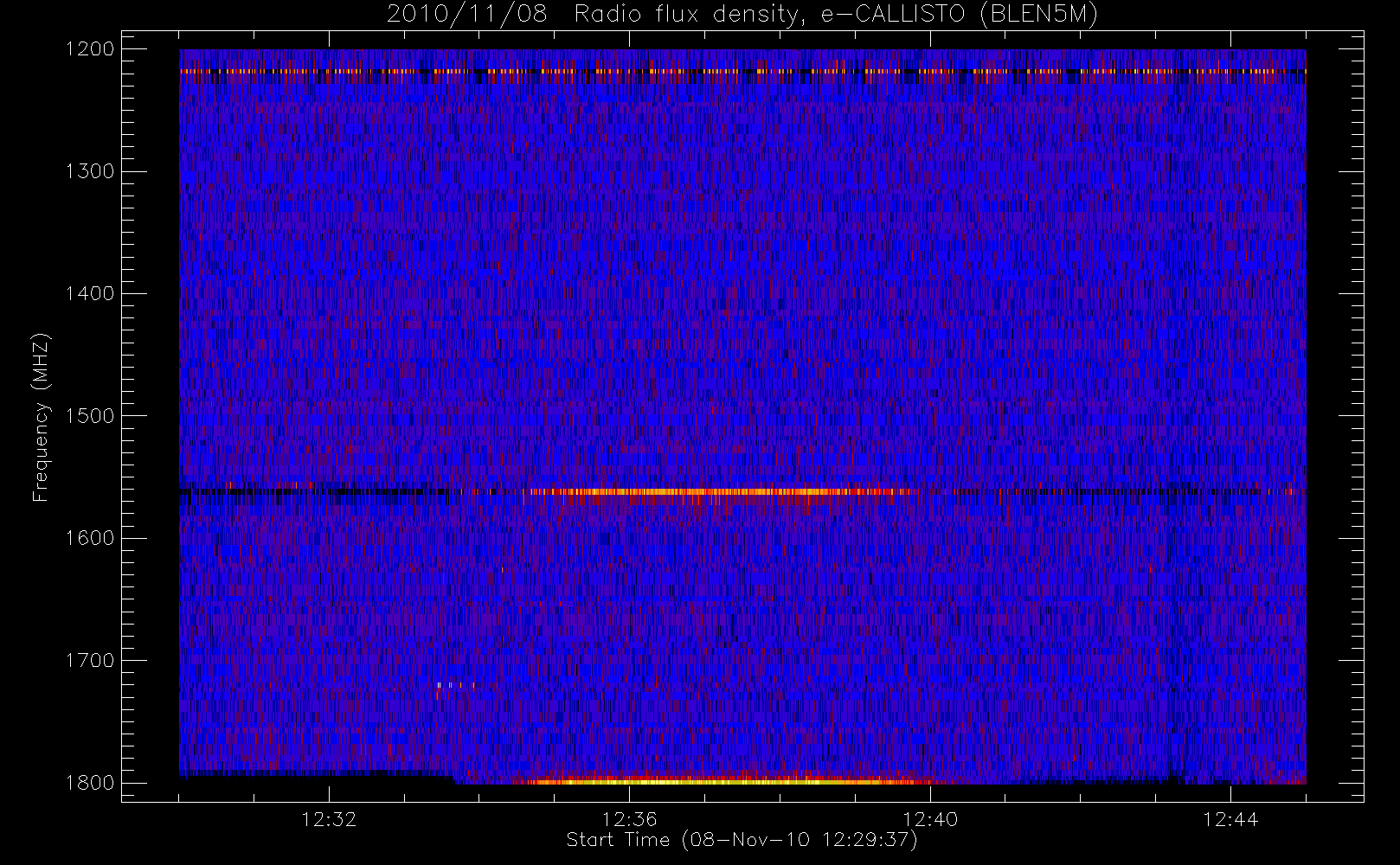Image resolution: width=1400 pixels, height=865 pixels.
Task: Click the Frequency (MHZ) axis label
Action: click(x=41, y=417)
